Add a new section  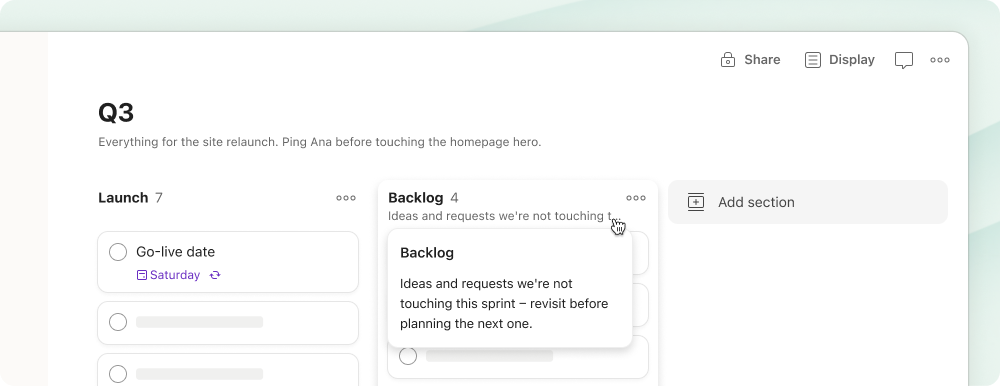point(807,202)
